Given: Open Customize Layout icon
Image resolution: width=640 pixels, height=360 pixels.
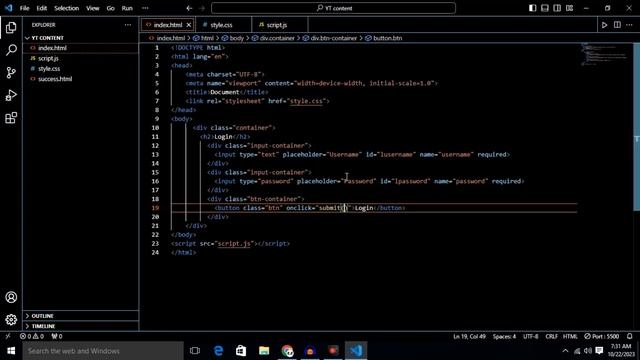Looking at the screenshot, I should (x=569, y=8).
